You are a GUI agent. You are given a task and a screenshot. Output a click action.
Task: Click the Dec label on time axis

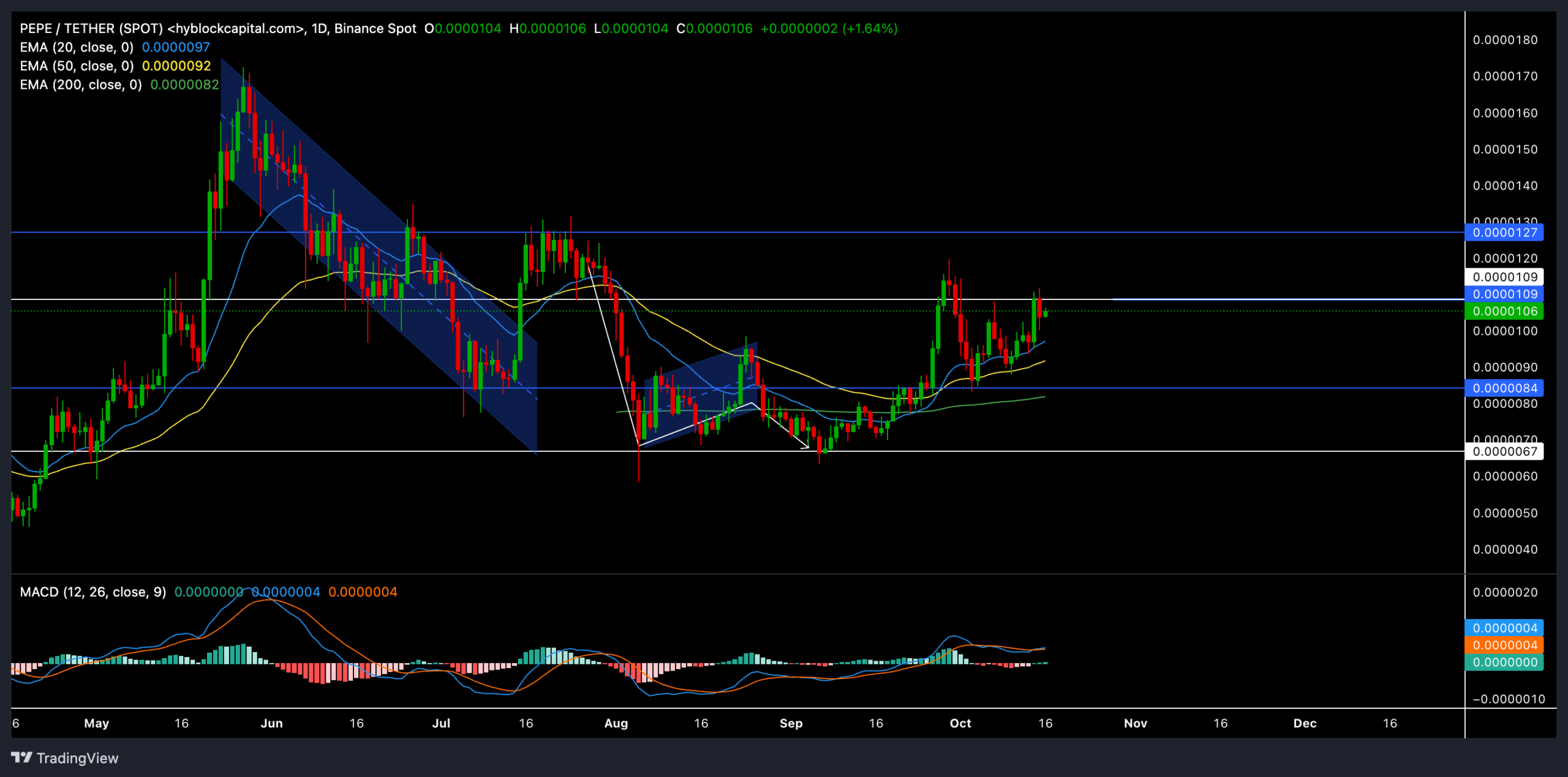tap(1305, 723)
